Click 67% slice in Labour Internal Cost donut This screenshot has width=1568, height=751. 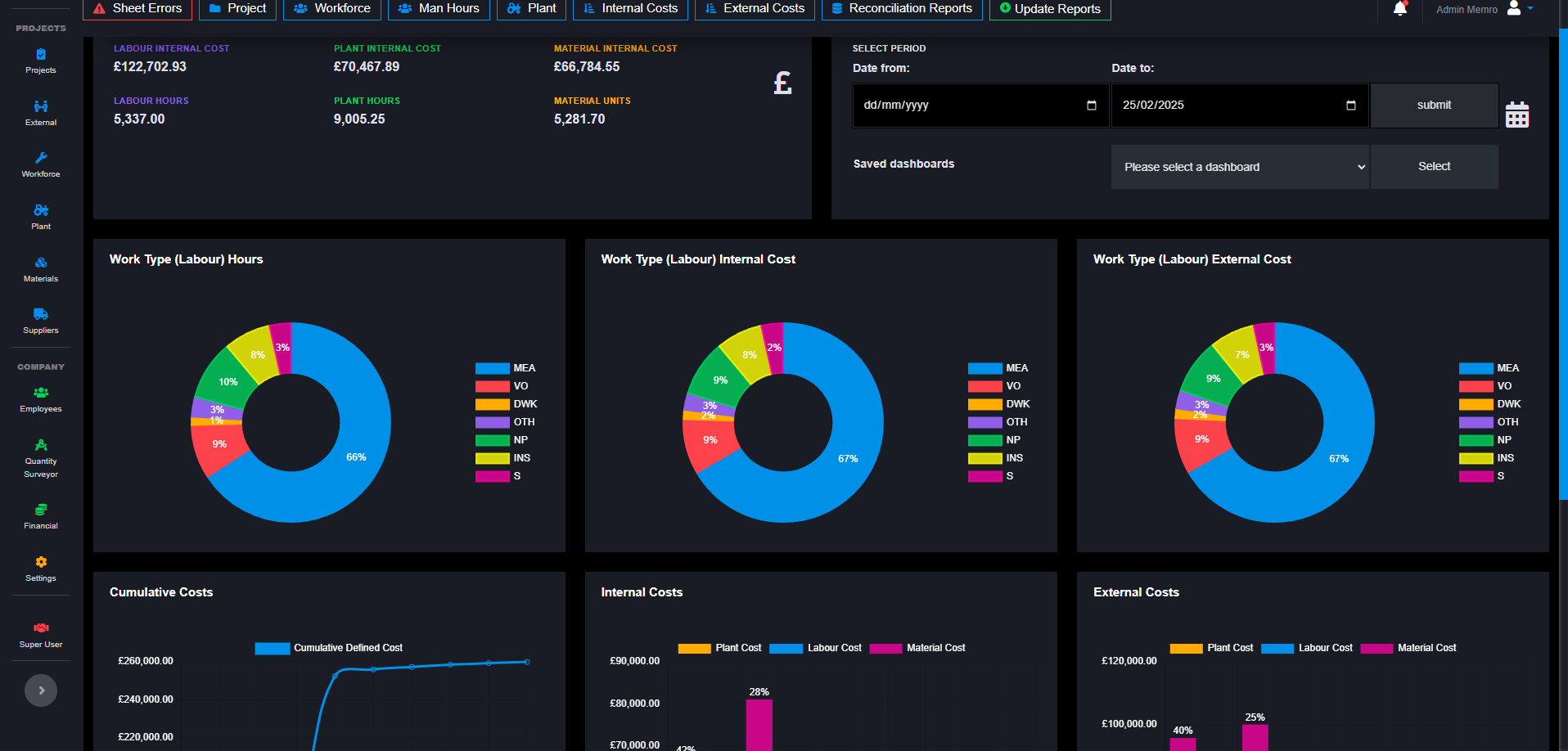[848, 458]
